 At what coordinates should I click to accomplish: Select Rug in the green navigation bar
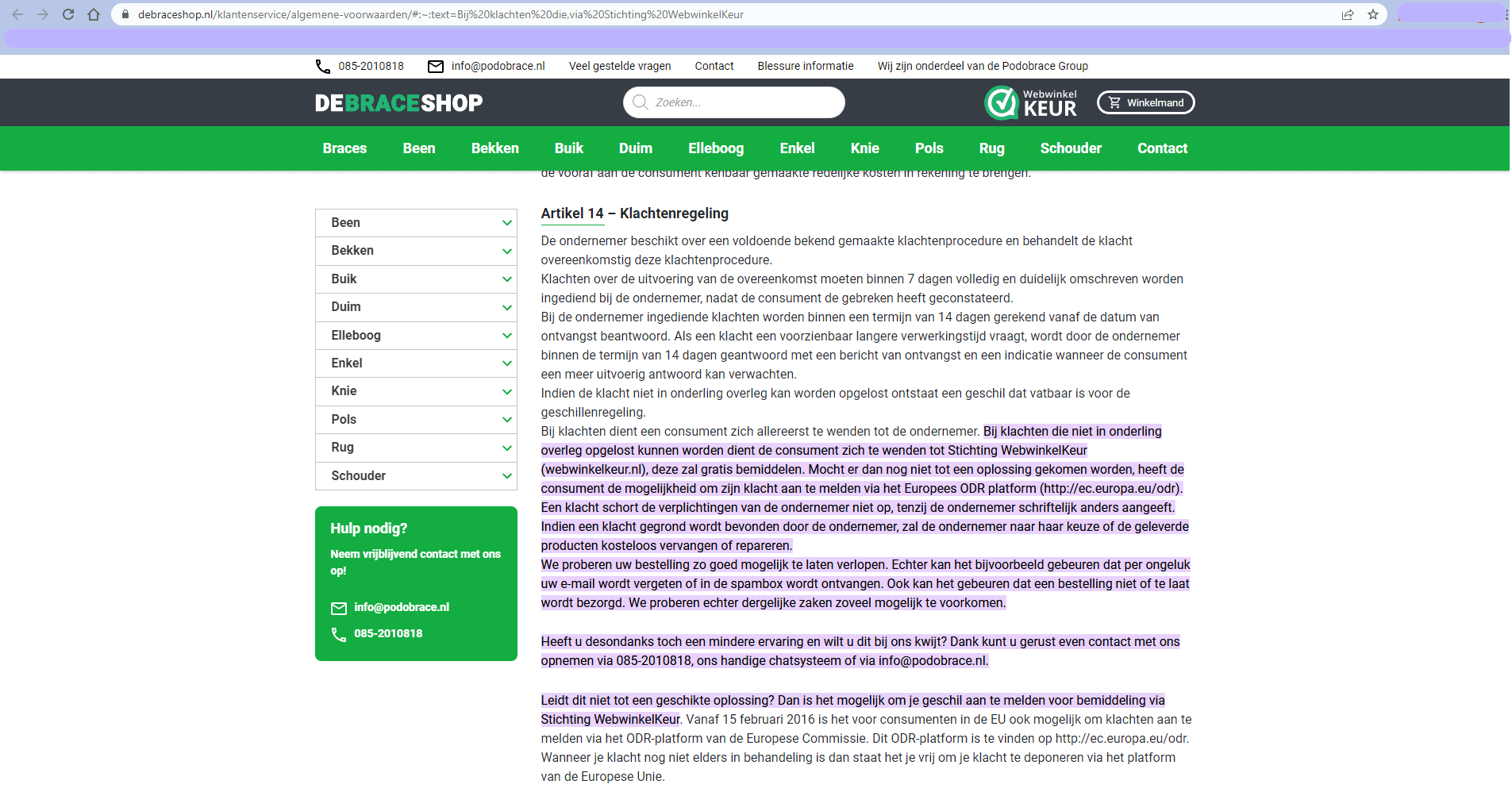pyautogui.click(x=991, y=148)
